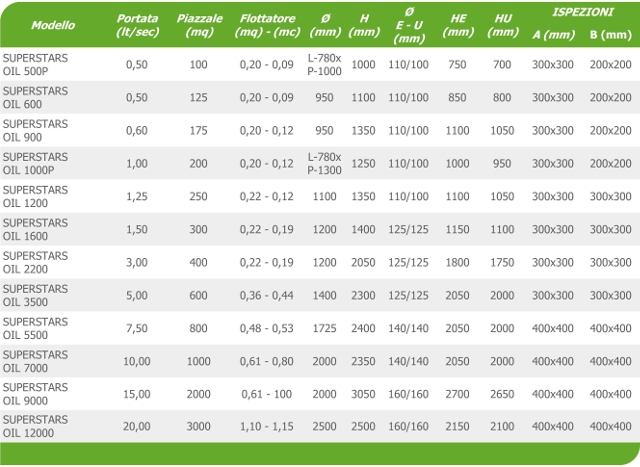Click the ISPEZIONI header label
640x467 pixels.
click(582, 12)
